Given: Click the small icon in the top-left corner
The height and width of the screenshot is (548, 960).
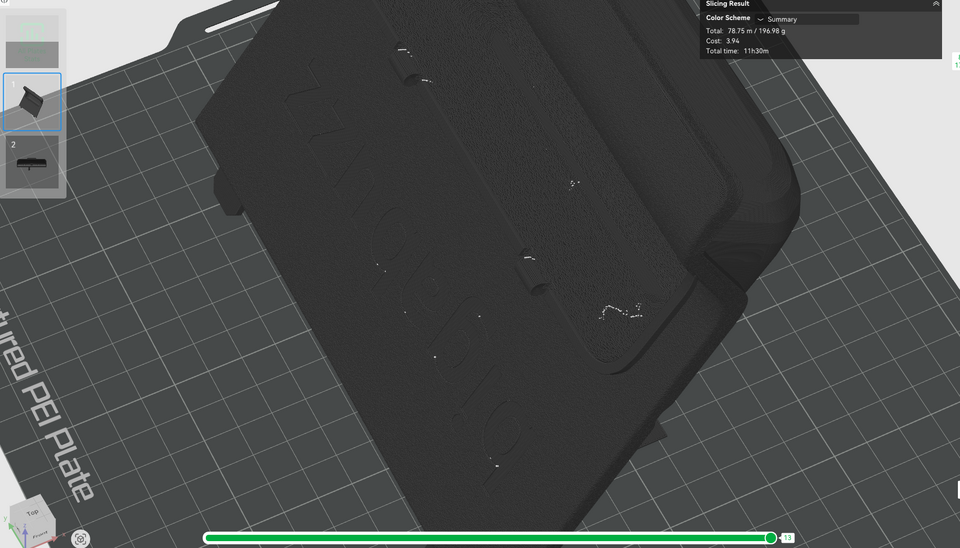Looking at the screenshot, I should coord(4,3).
